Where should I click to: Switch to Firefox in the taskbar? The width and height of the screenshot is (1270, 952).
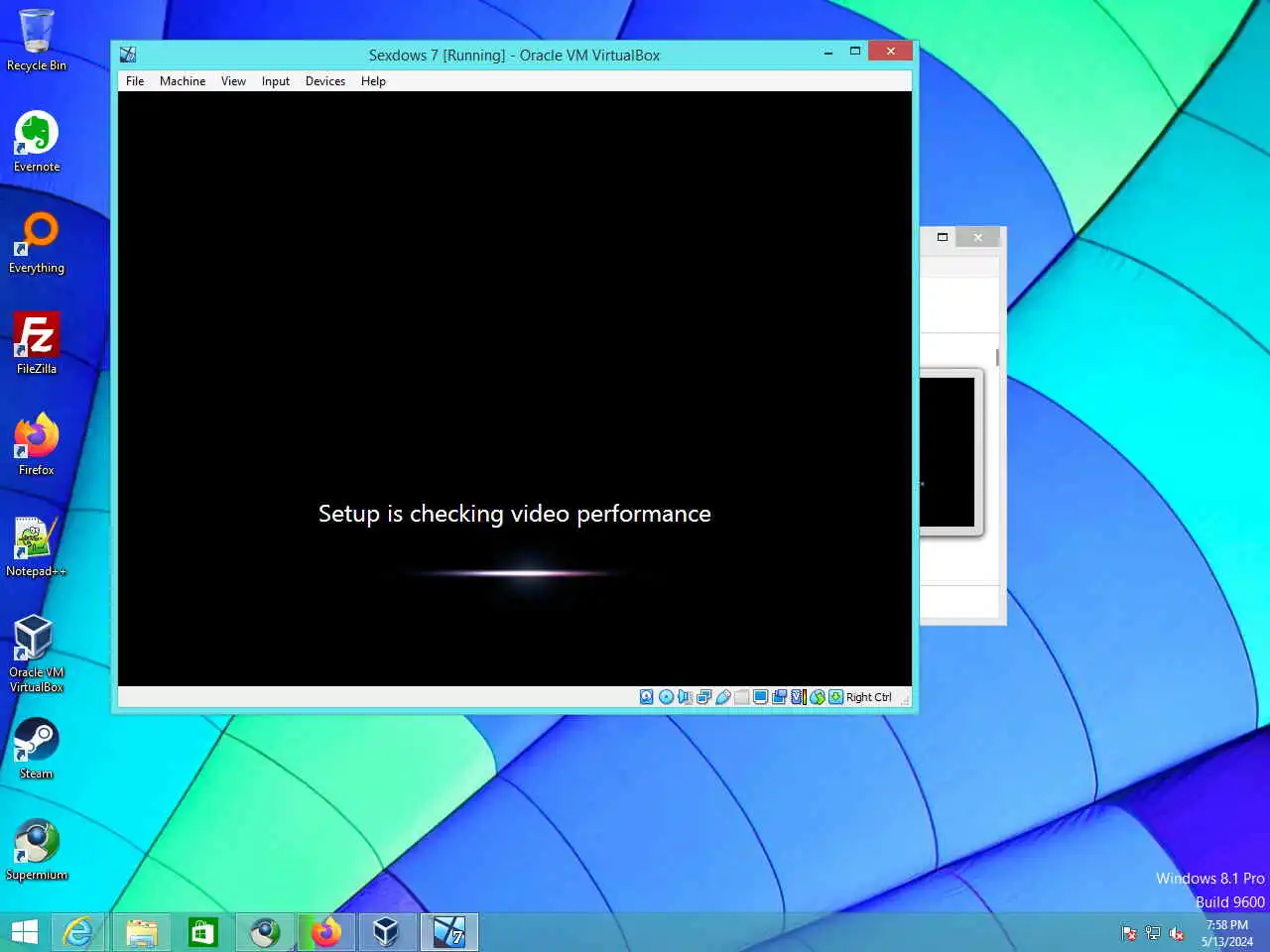click(325, 932)
